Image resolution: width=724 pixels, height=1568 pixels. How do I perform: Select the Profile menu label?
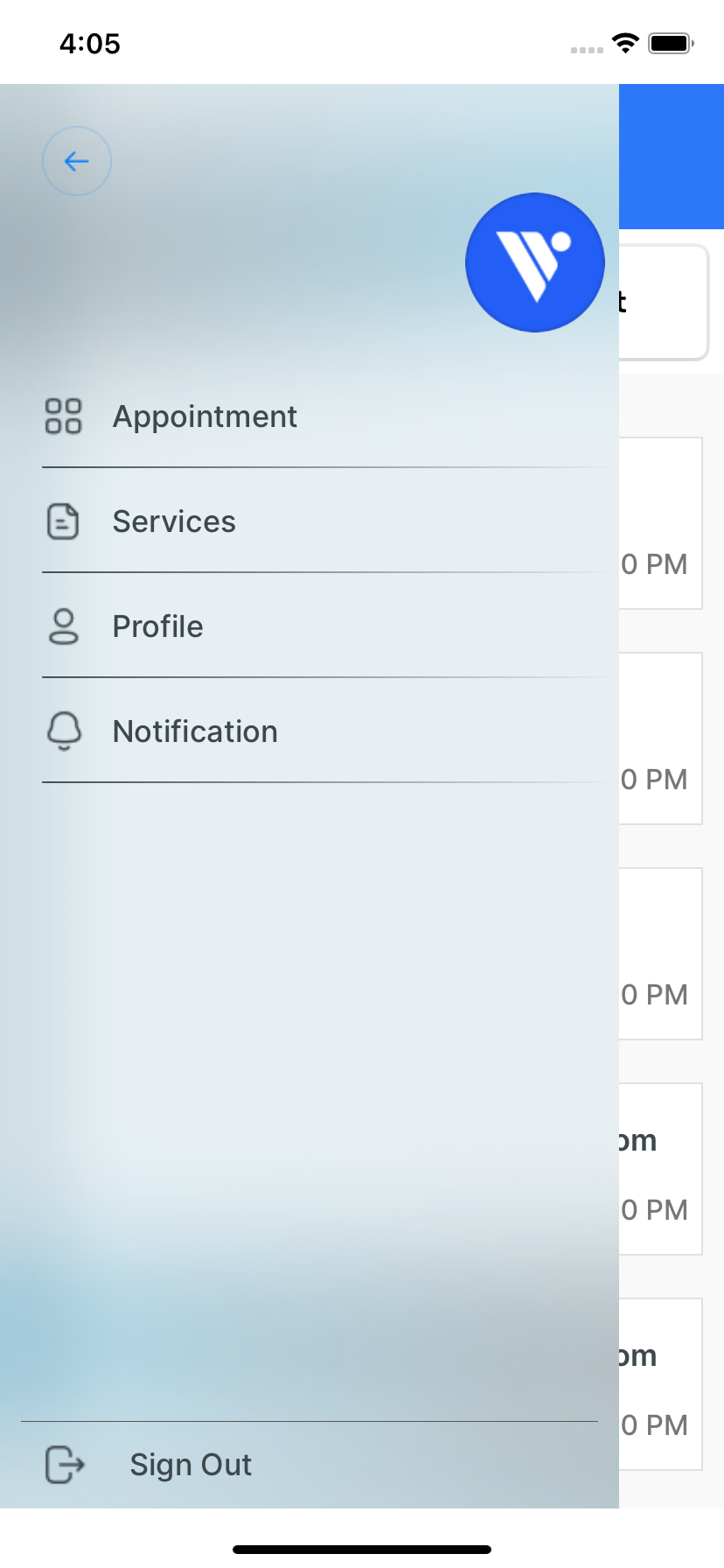[x=157, y=626]
